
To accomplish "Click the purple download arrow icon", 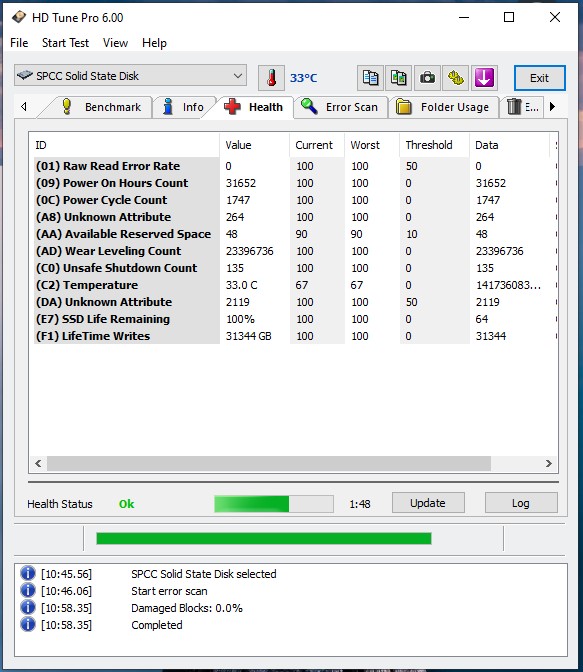I will coord(484,78).
